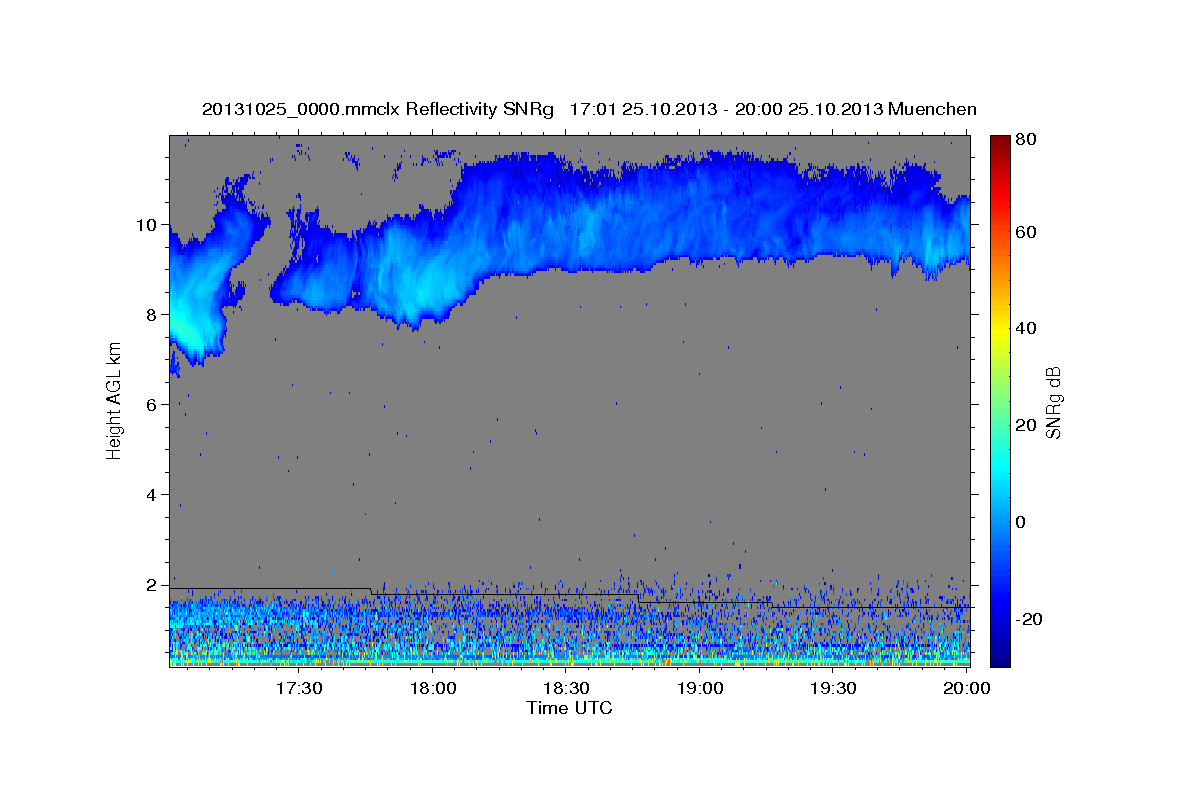This screenshot has height=800, width=1200.
Task: Click the height tick label 8
Action: [153, 315]
